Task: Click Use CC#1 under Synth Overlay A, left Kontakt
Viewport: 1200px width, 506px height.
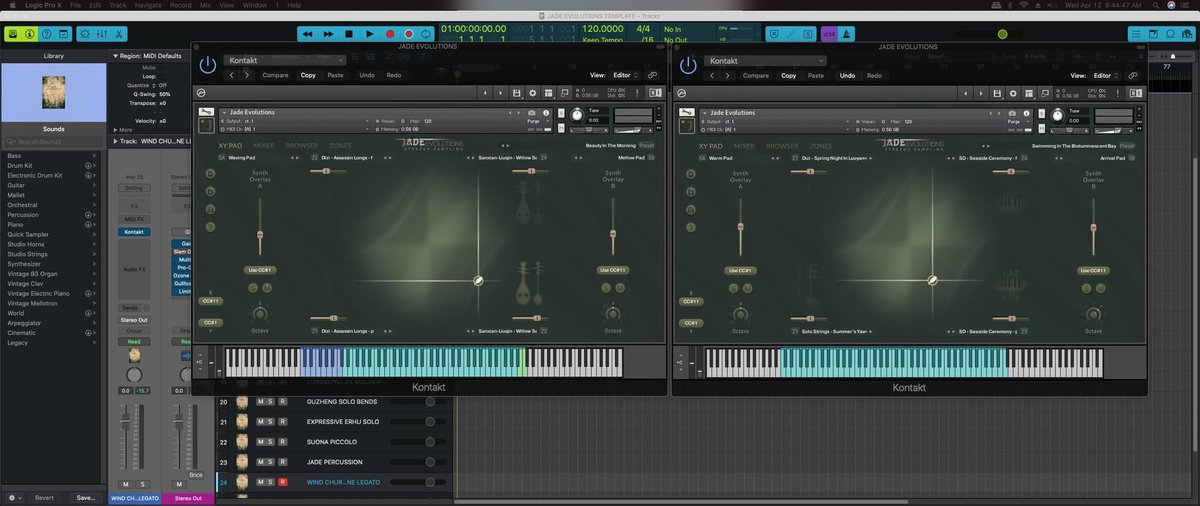Action: (260, 270)
